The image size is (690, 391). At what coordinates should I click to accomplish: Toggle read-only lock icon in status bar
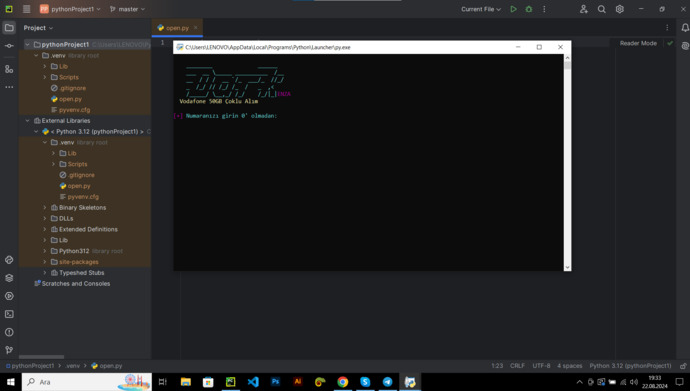pos(683,366)
